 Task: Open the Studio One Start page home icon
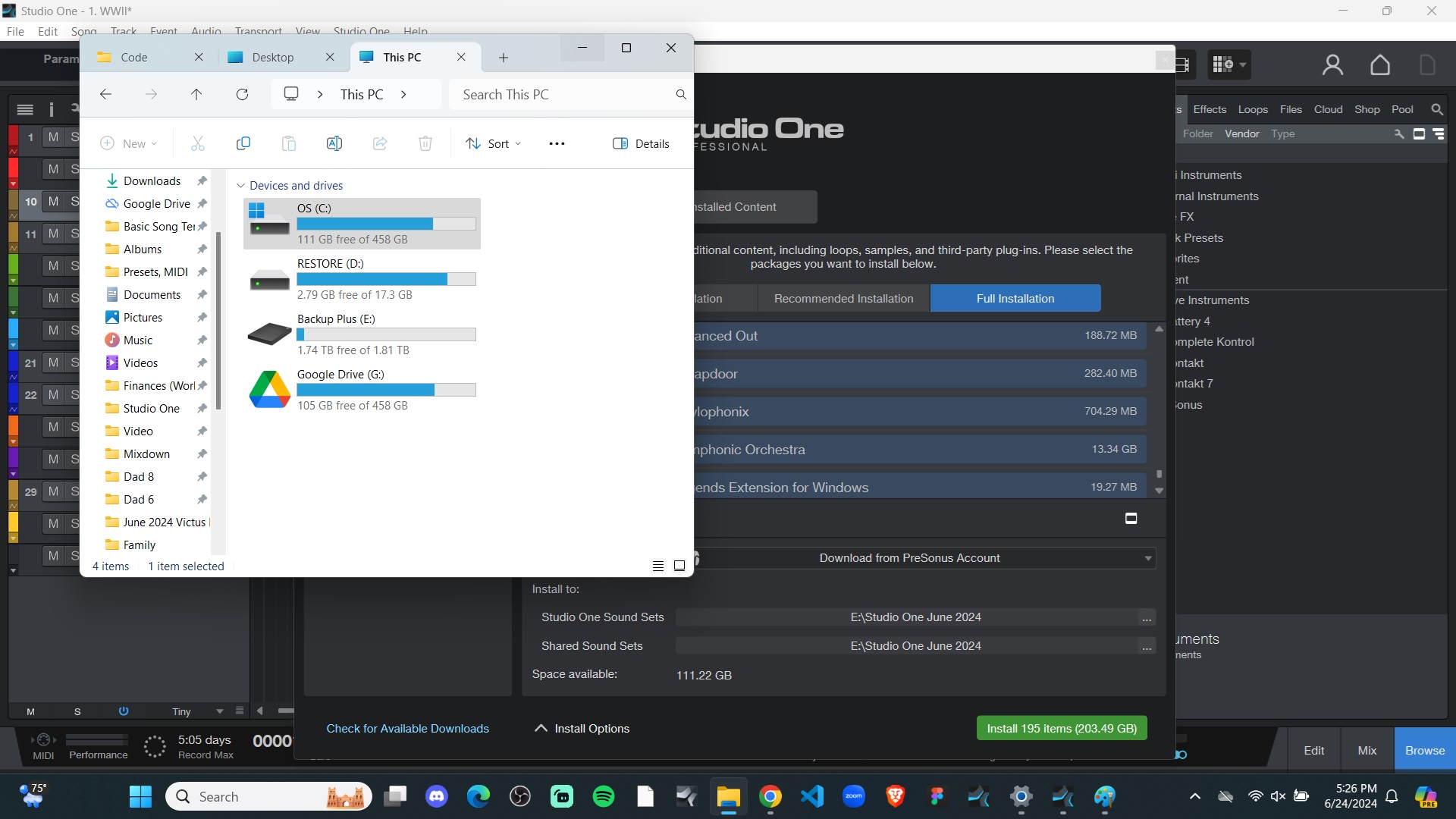click(1380, 64)
